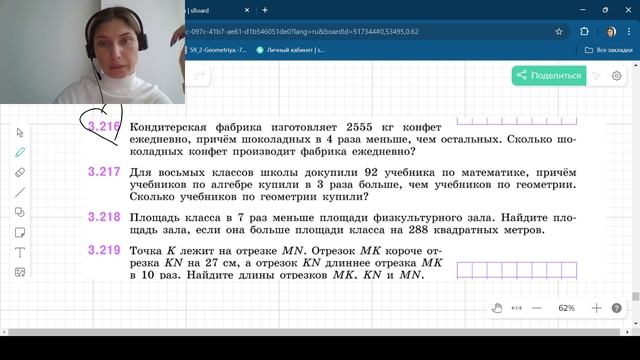640x360 pixels.
Task: Open the help question mark
Action: pos(616,308)
